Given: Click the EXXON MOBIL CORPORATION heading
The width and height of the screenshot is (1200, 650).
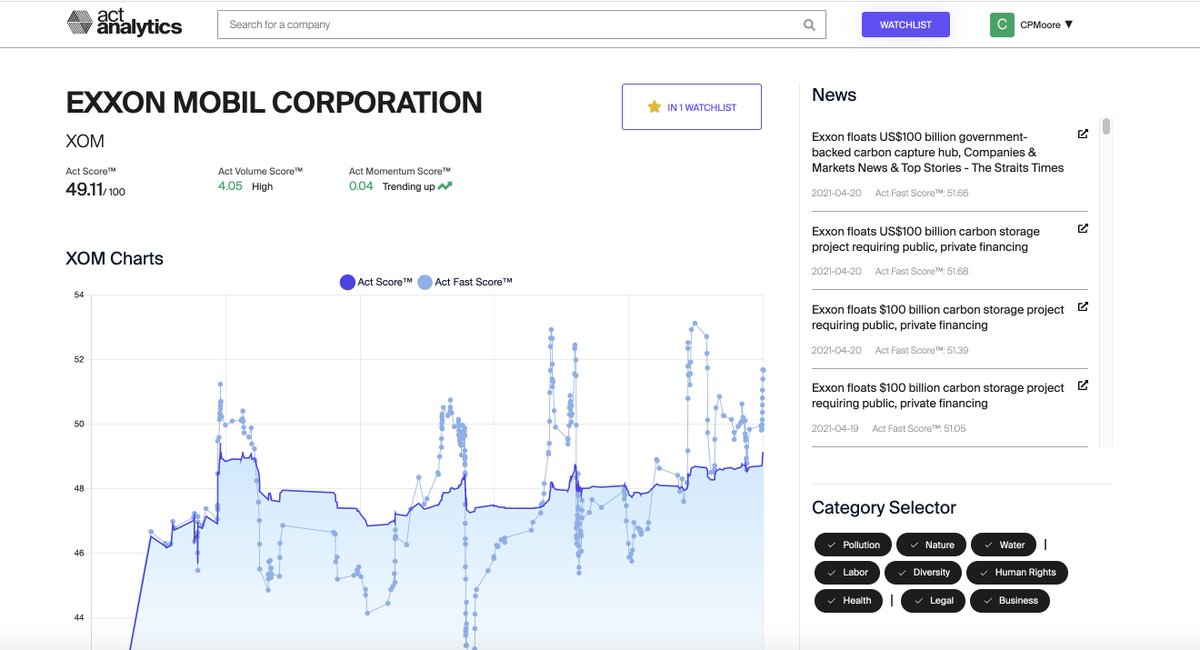Looking at the screenshot, I should coord(274,102).
